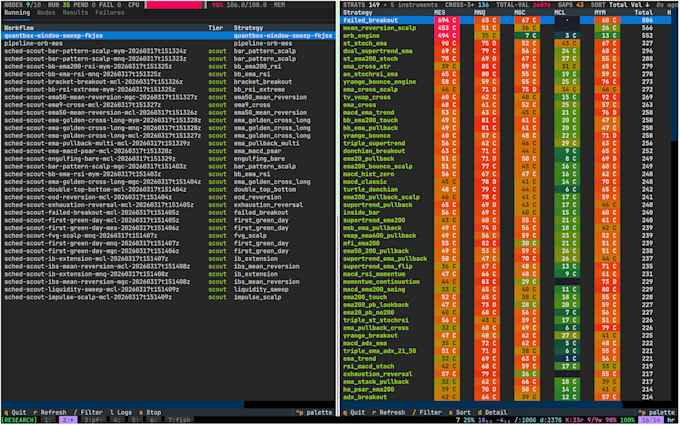Select the st_stoch_ema strategy row
Image resolution: width=680 pixels, height=425 pixels.
point(506,43)
